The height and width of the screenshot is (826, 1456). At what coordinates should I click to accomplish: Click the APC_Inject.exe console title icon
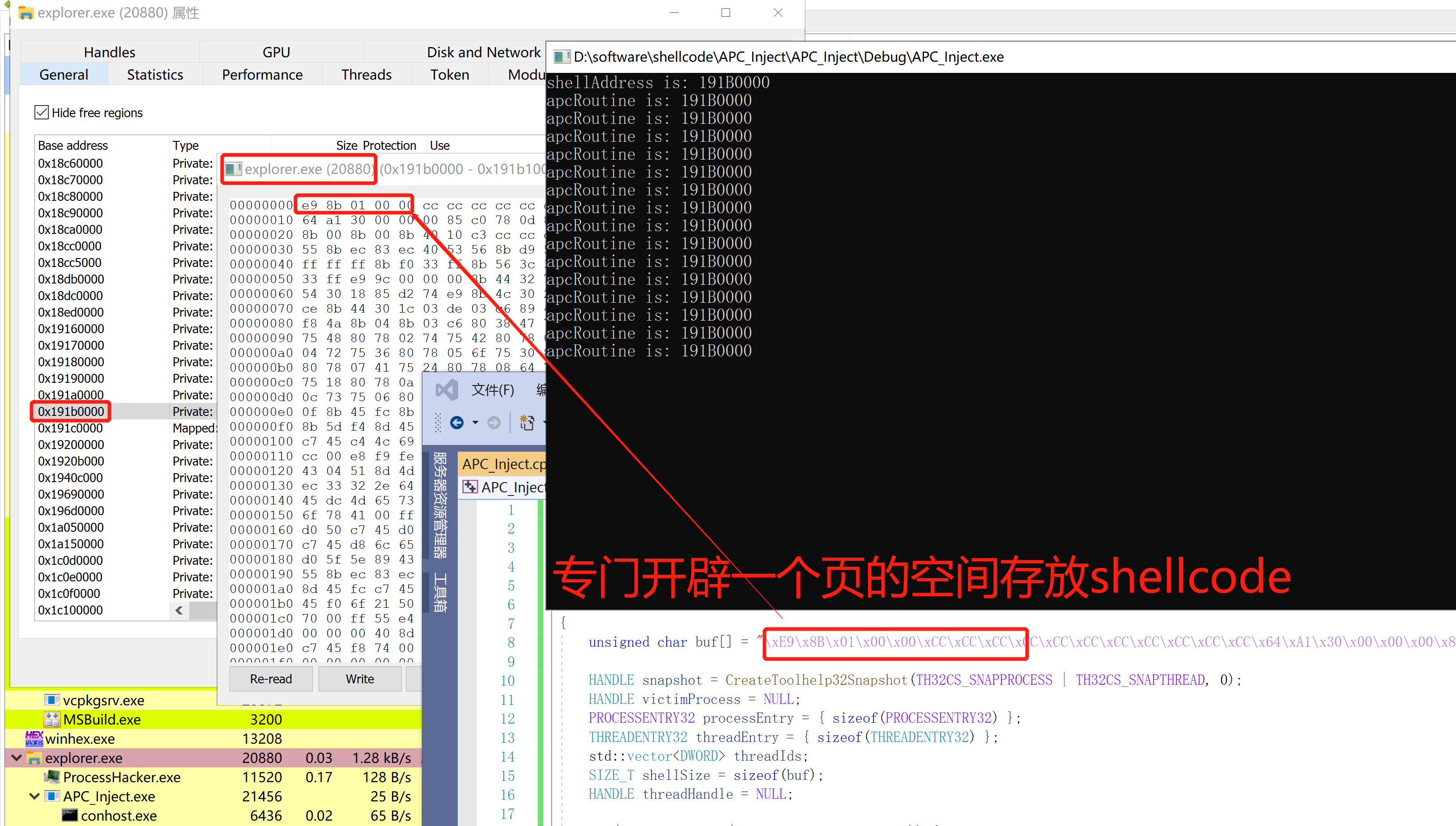click(562, 57)
